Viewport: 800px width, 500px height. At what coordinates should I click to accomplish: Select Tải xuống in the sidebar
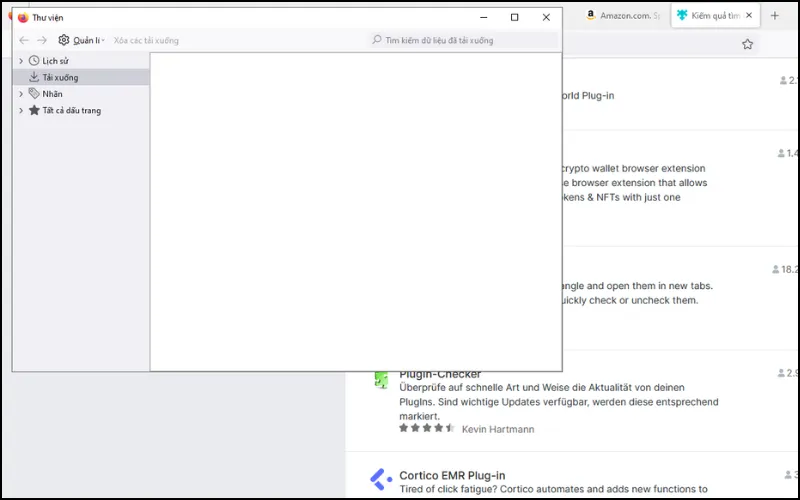click(81, 78)
